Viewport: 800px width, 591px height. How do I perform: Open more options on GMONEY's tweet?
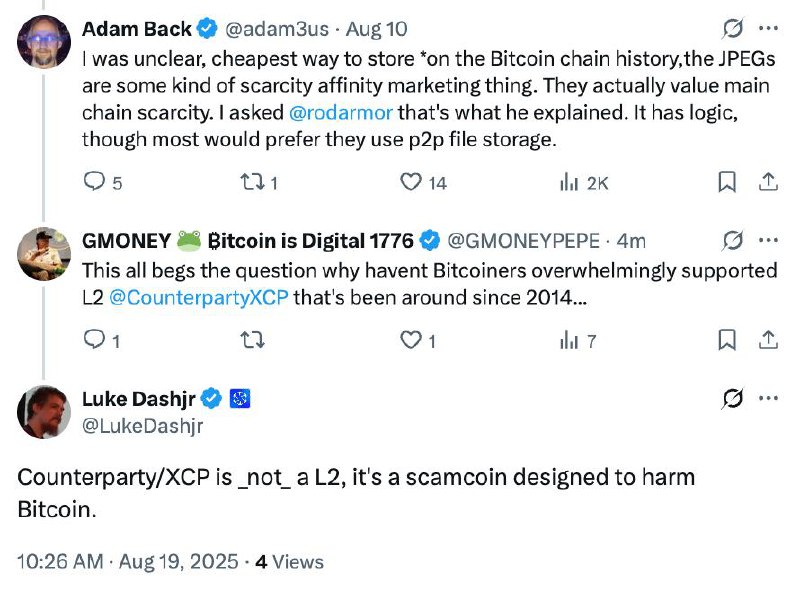(768, 241)
